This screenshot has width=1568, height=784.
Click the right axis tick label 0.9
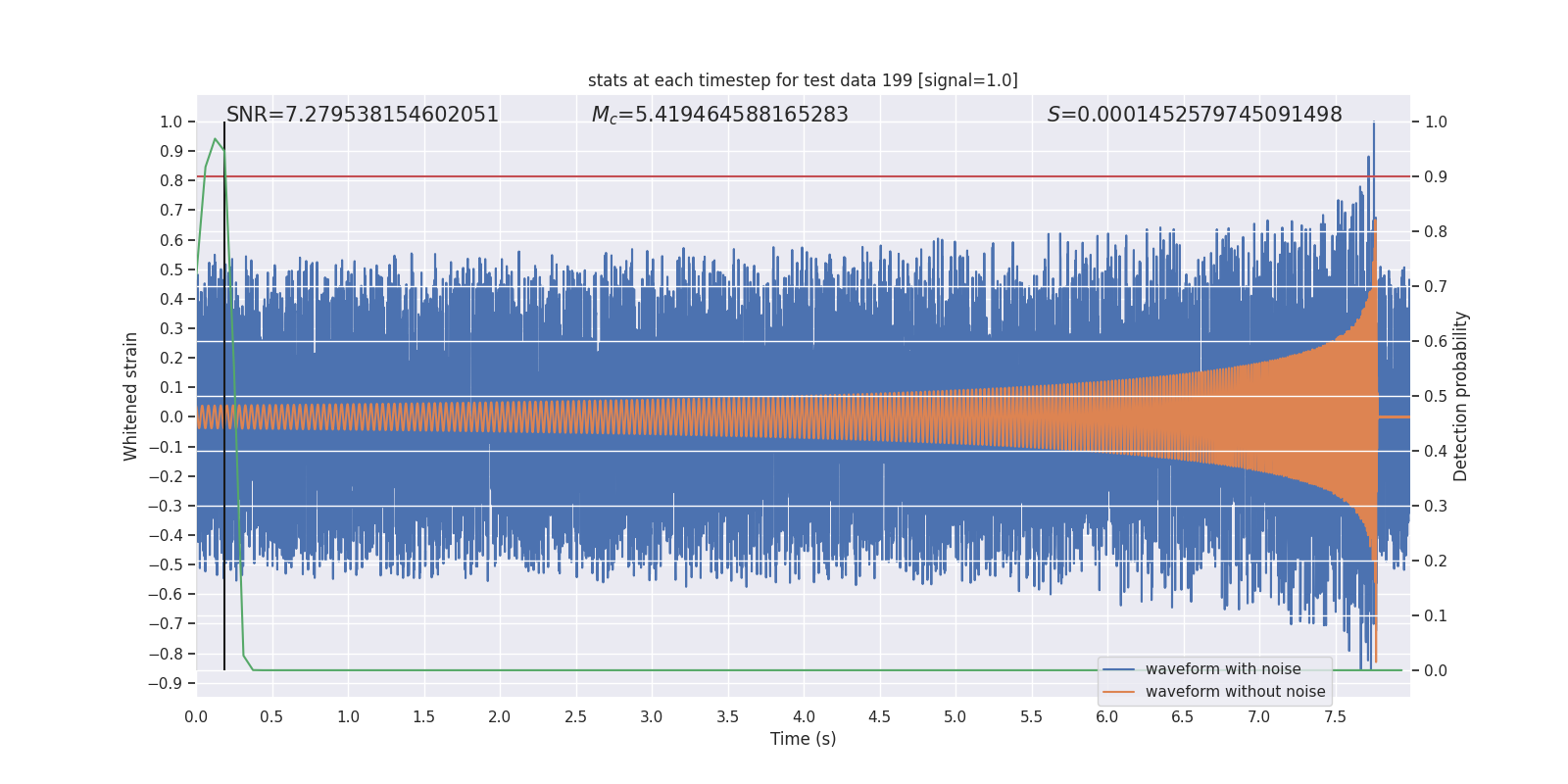1435,176
